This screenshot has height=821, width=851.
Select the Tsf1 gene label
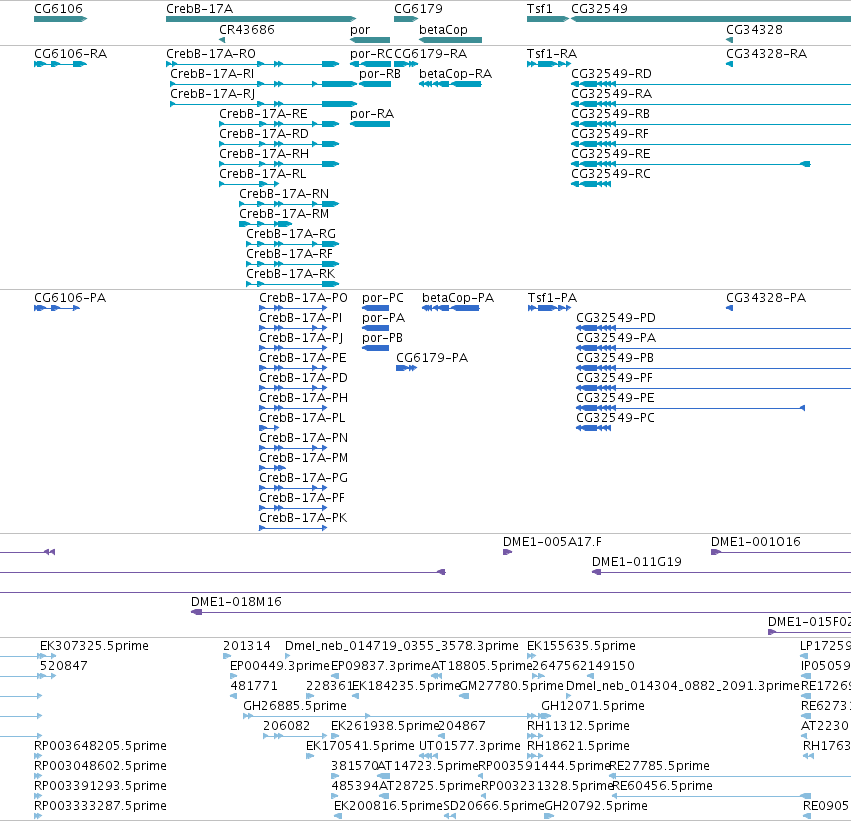click(539, 9)
